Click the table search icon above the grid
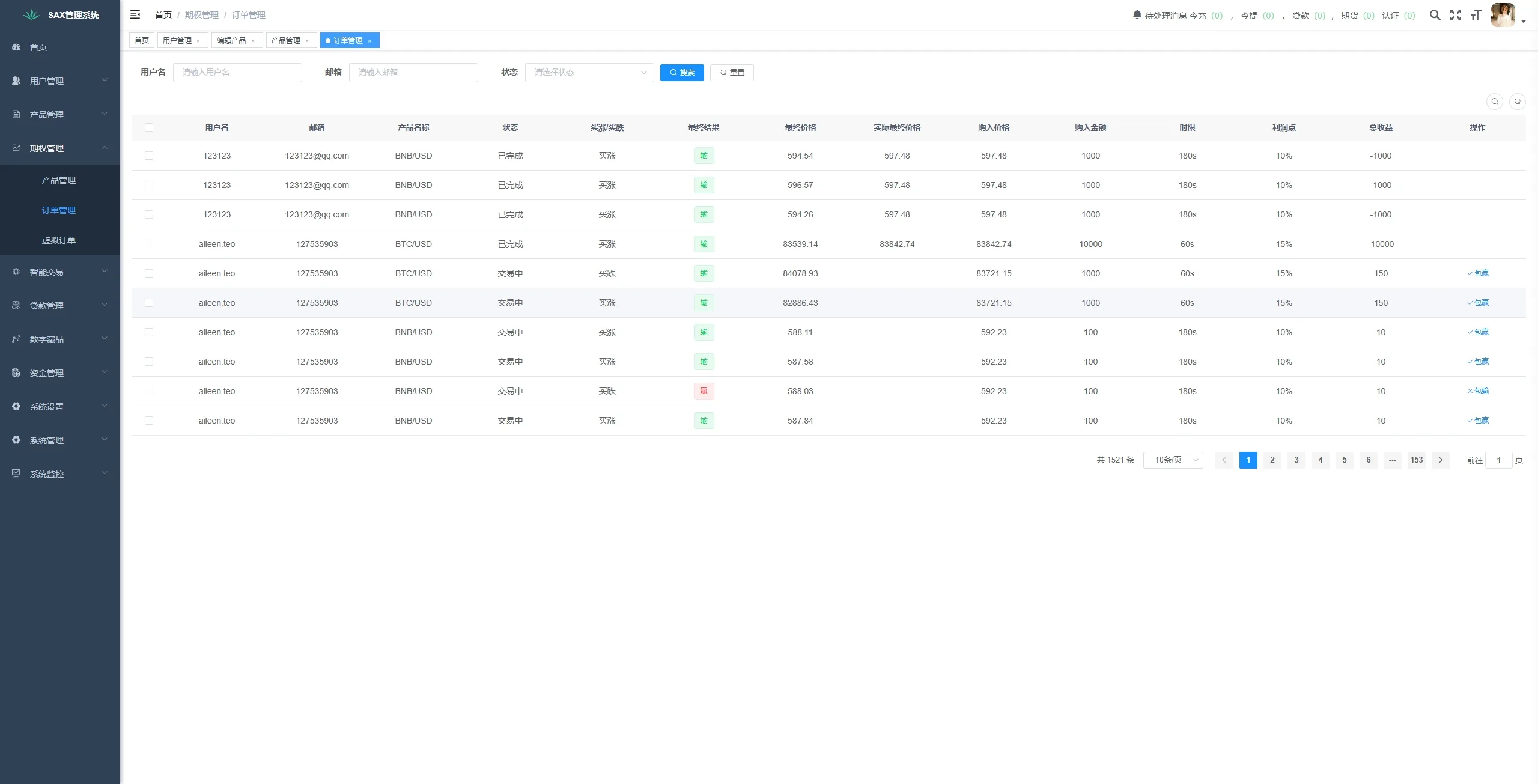This screenshot has height=784, width=1538. [x=1495, y=101]
